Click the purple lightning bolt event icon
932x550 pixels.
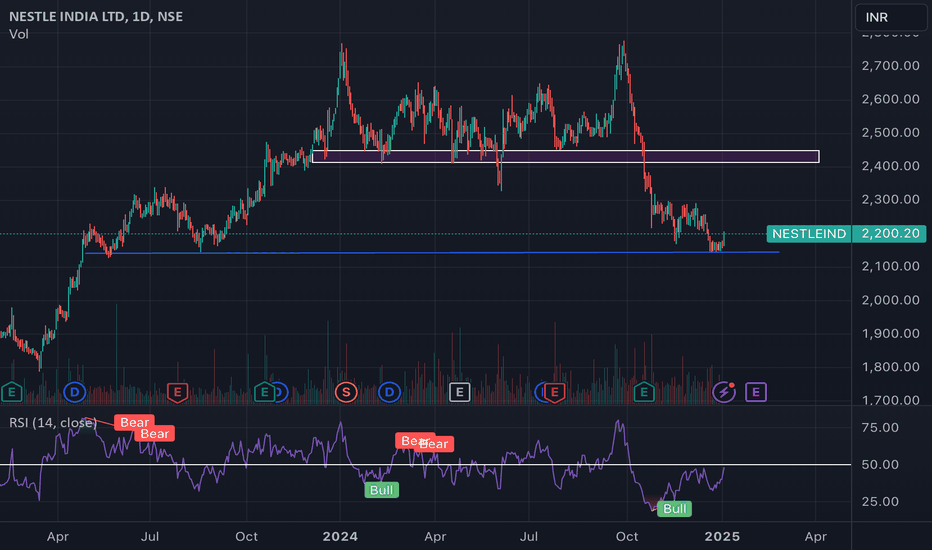coord(723,392)
